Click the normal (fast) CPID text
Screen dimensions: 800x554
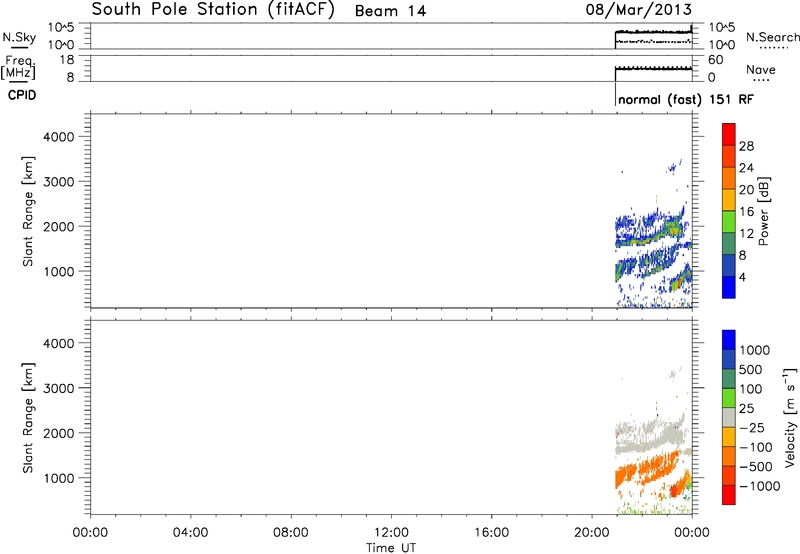[660, 99]
